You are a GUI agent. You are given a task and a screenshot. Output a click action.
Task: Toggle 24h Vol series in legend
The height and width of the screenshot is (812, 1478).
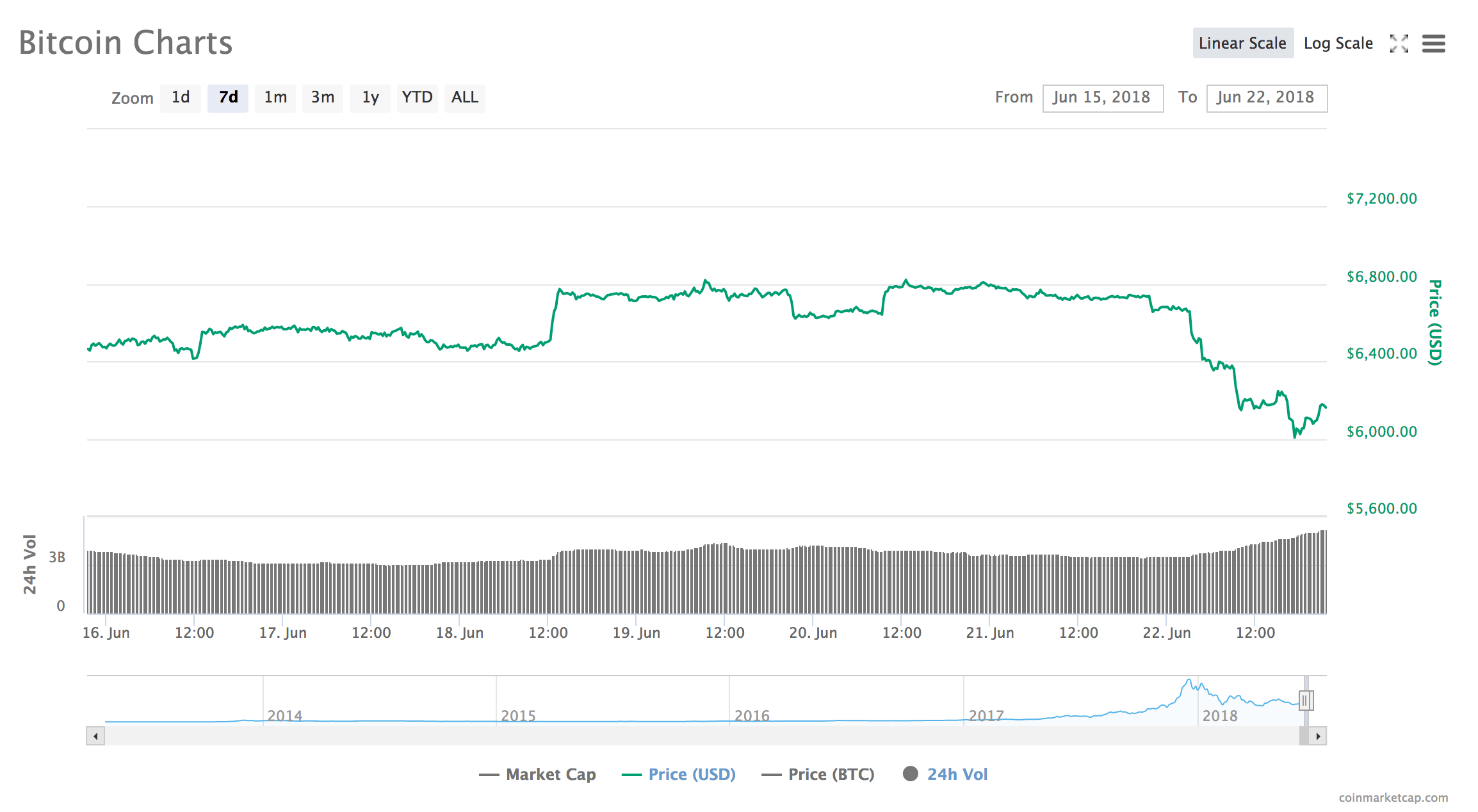coord(946,774)
